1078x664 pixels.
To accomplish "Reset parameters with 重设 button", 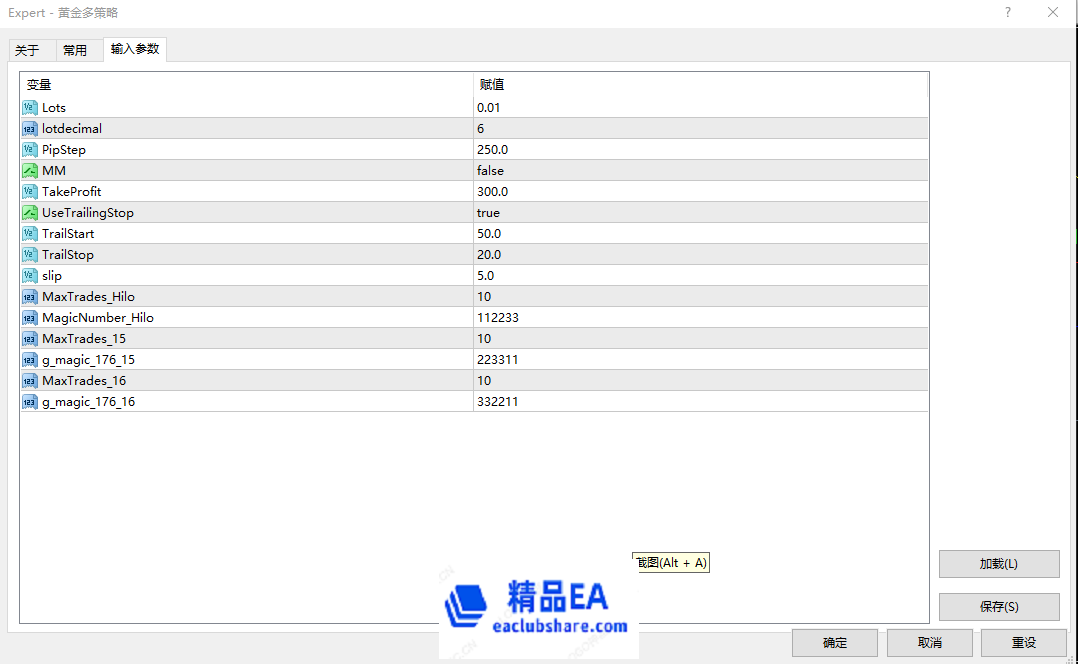I will tap(1024, 643).
